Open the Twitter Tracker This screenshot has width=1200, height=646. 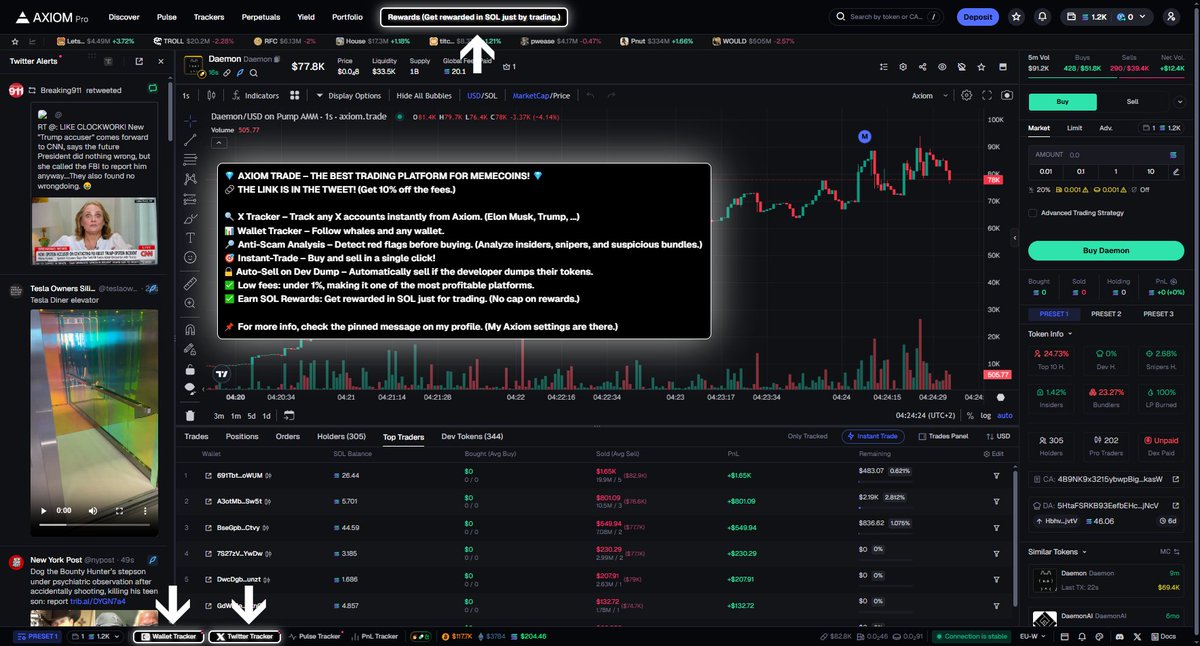point(244,636)
